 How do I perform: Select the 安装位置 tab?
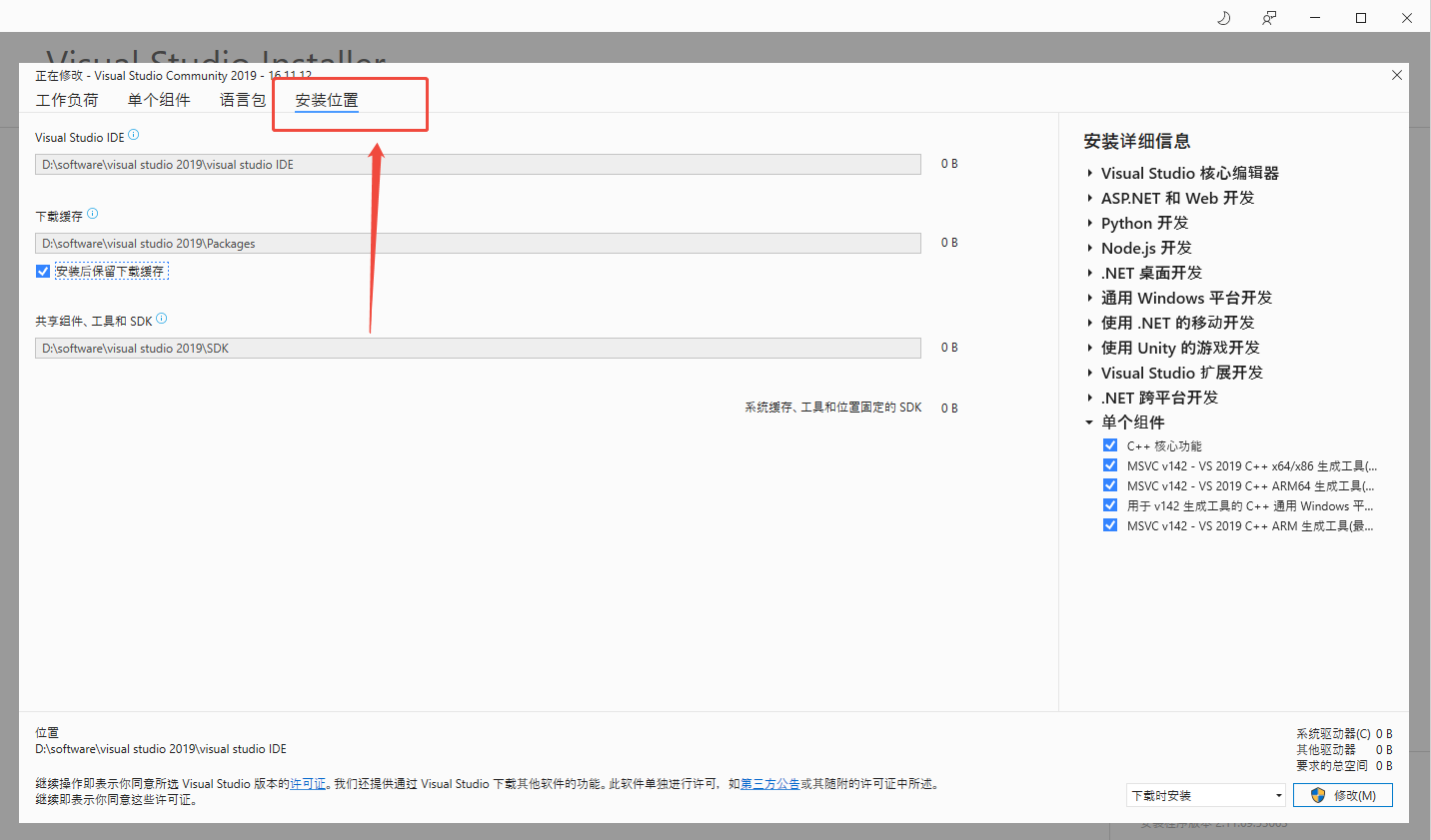(x=327, y=100)
